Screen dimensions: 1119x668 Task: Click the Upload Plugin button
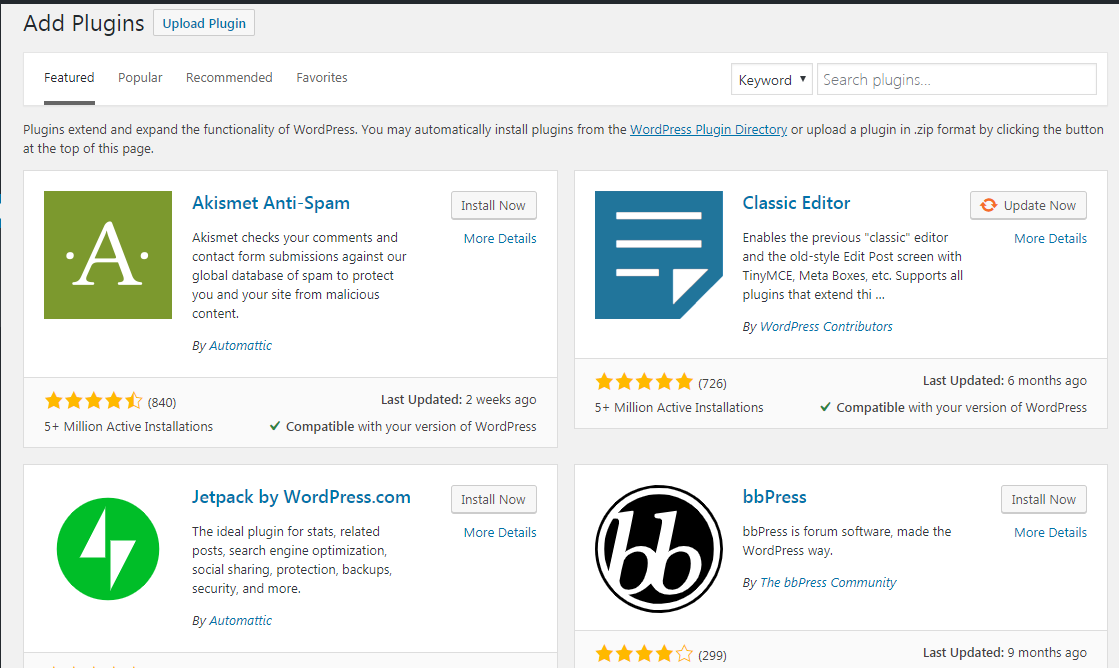tap(204, 23)
